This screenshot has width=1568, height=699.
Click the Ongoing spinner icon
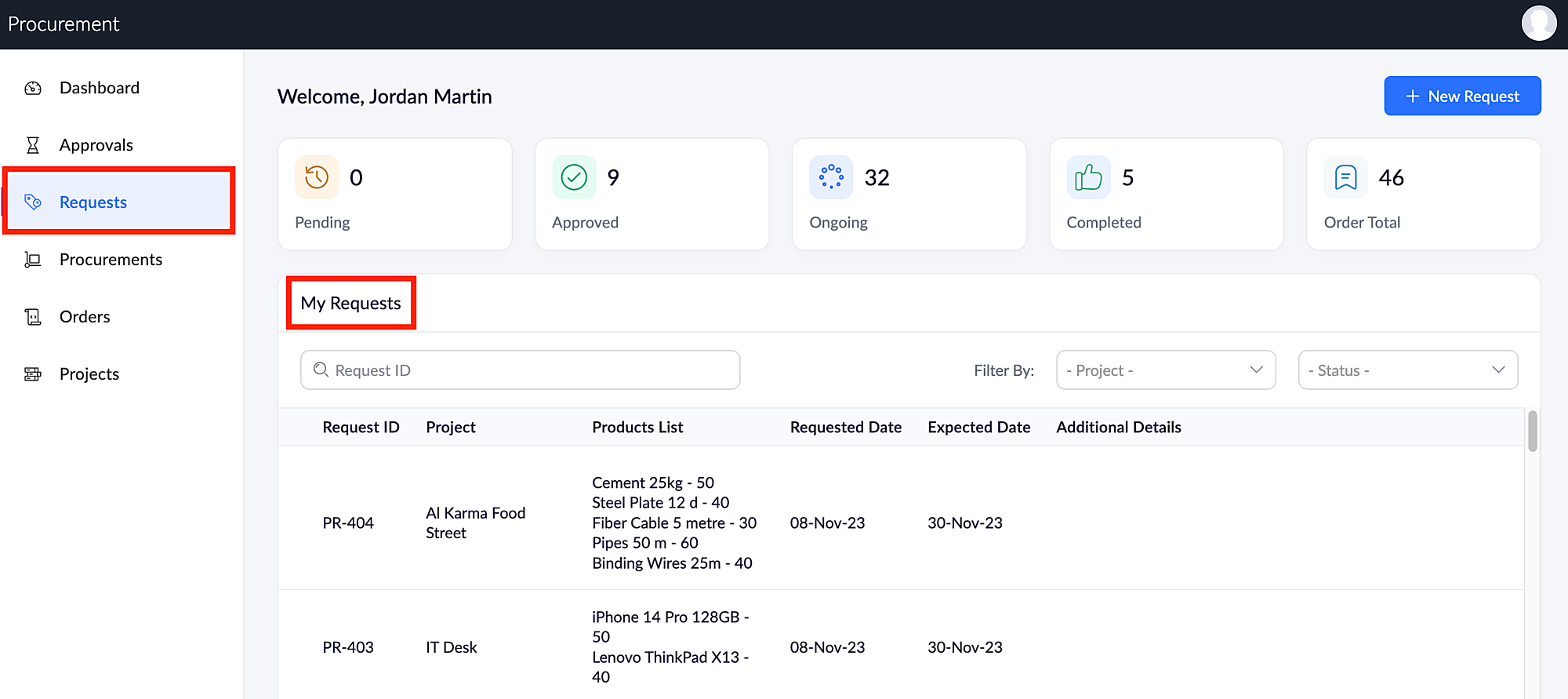coord(831,177)
